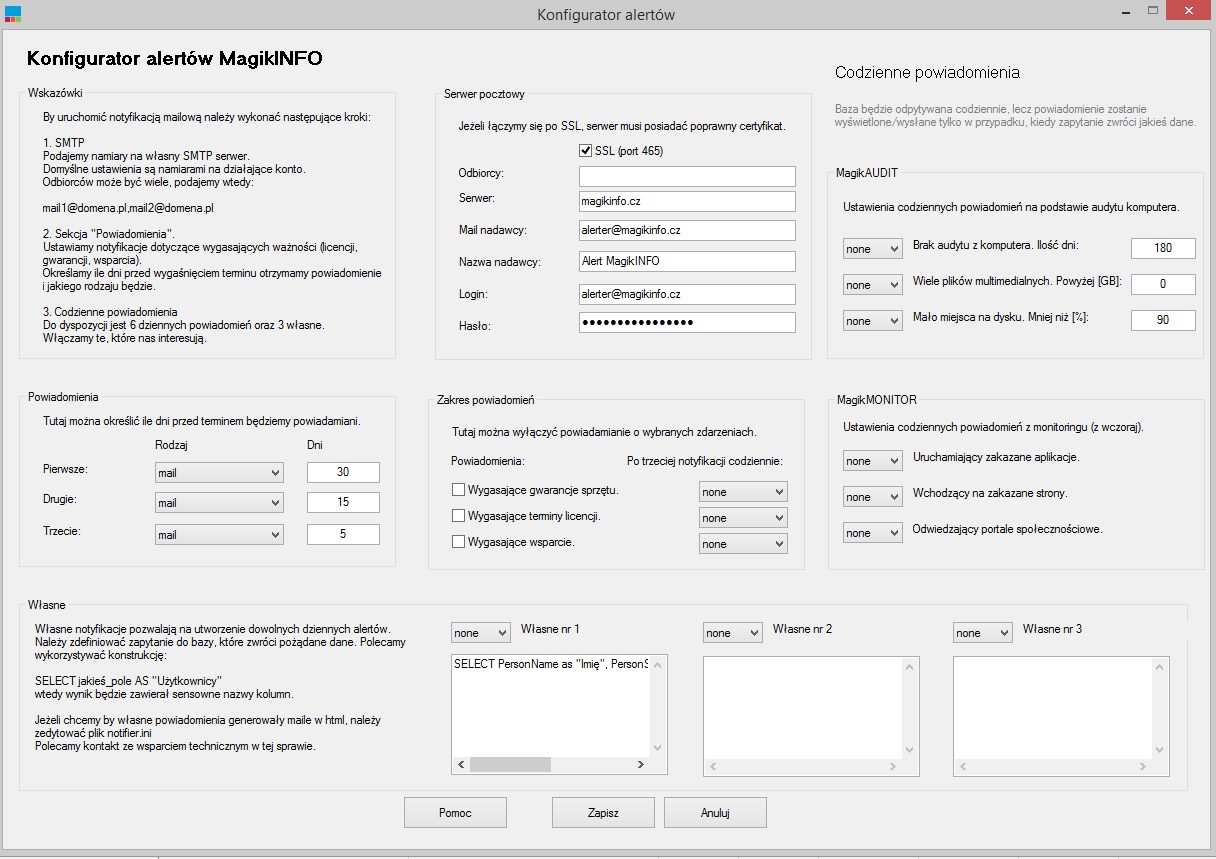Click the application icon in title bar
Image resolution: width=1216 pixels, height=859 pixels.
[x=13, y=14]
